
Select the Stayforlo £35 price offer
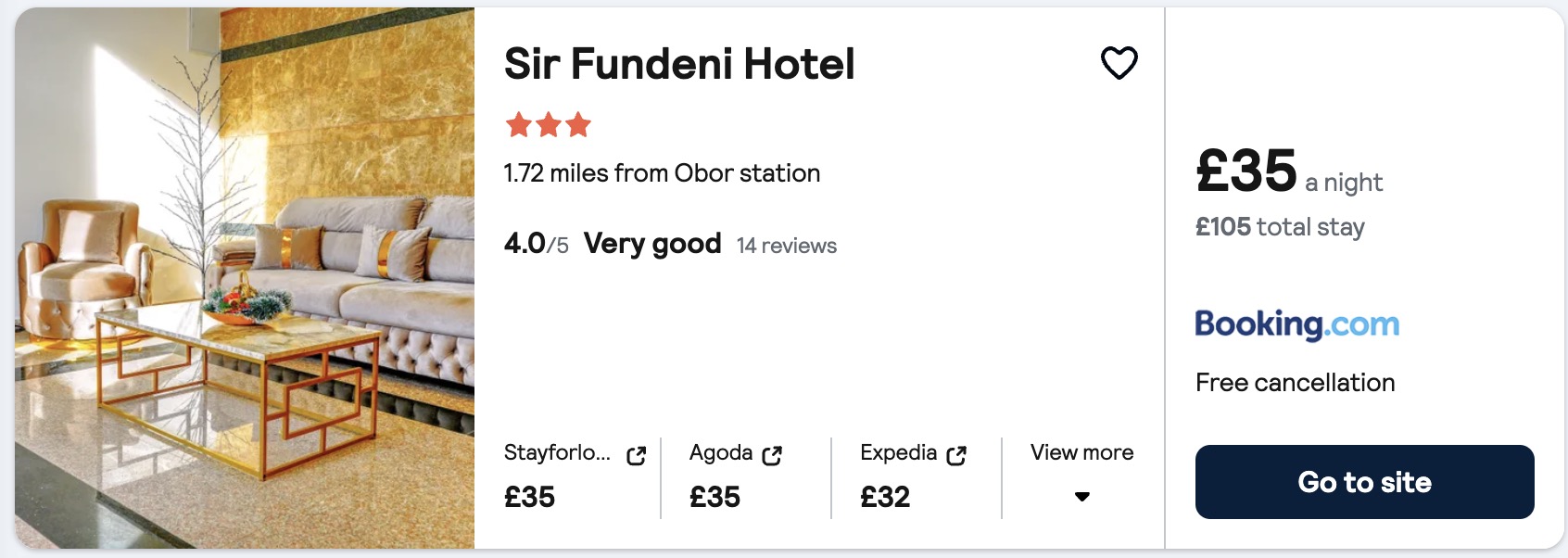click(x=575, y=477)
